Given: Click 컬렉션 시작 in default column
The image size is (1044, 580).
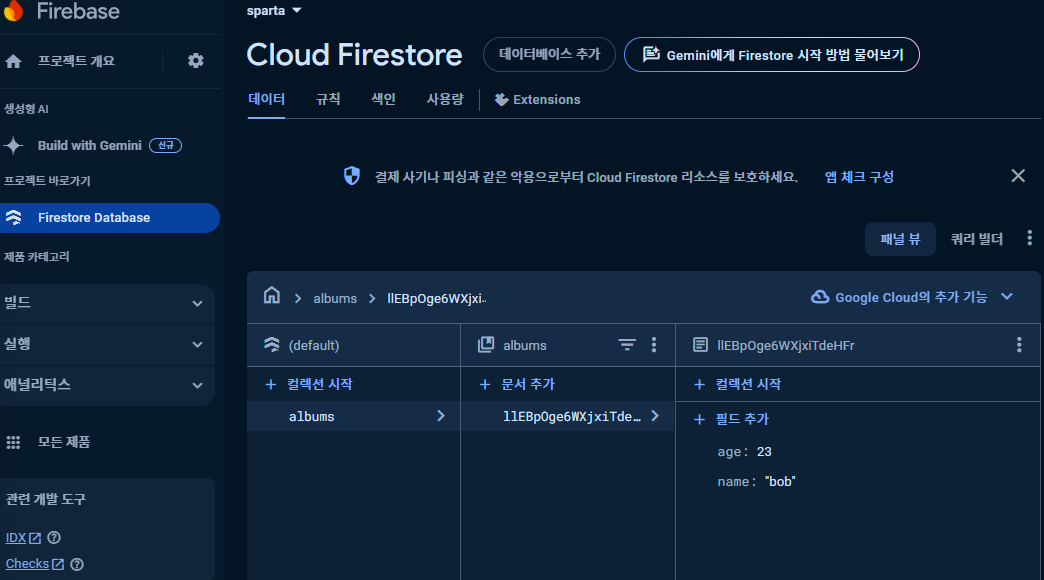Looking at the screenshot, I should point(309,384).
